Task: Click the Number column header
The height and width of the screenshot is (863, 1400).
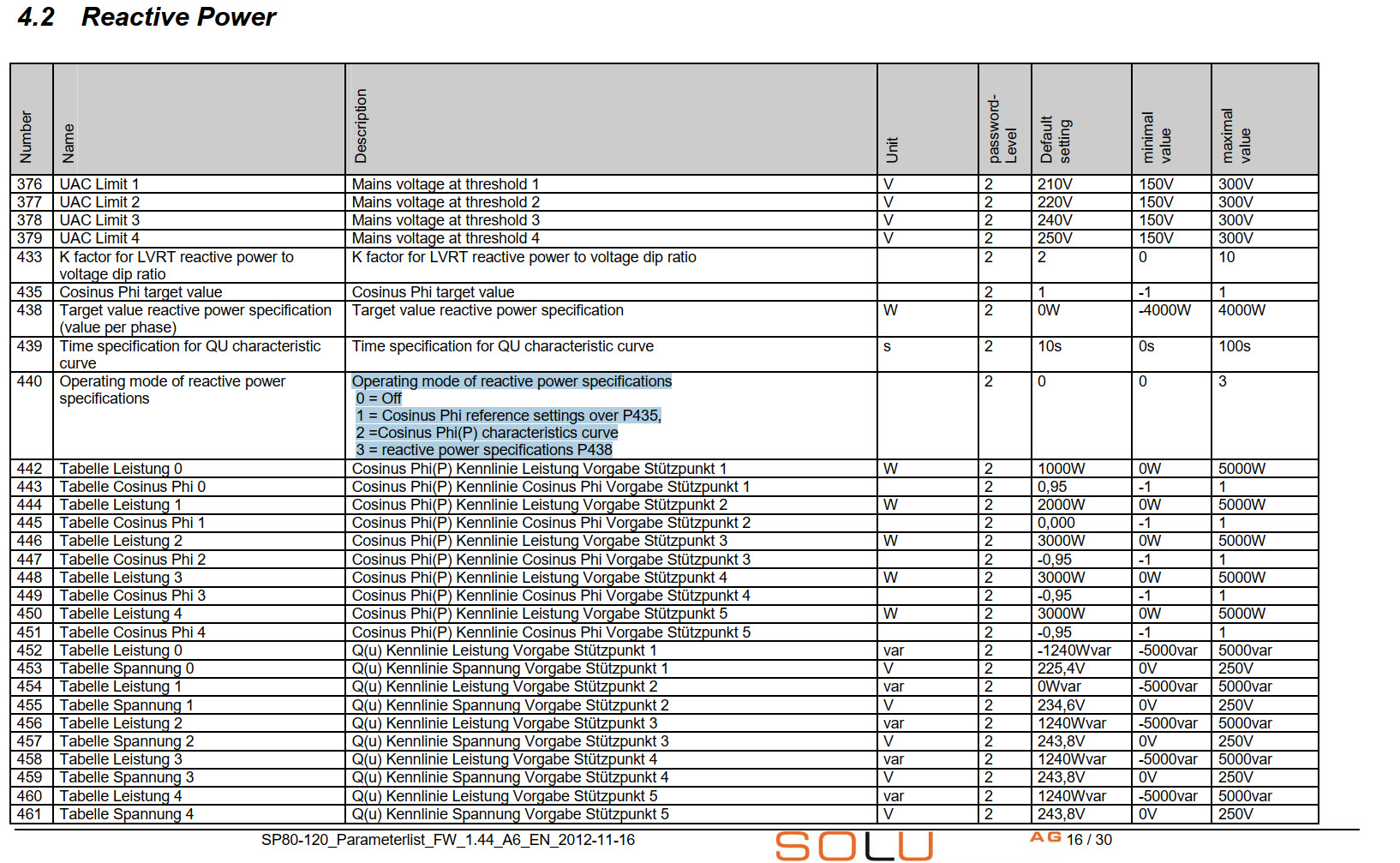Action: tap(26, 137)
